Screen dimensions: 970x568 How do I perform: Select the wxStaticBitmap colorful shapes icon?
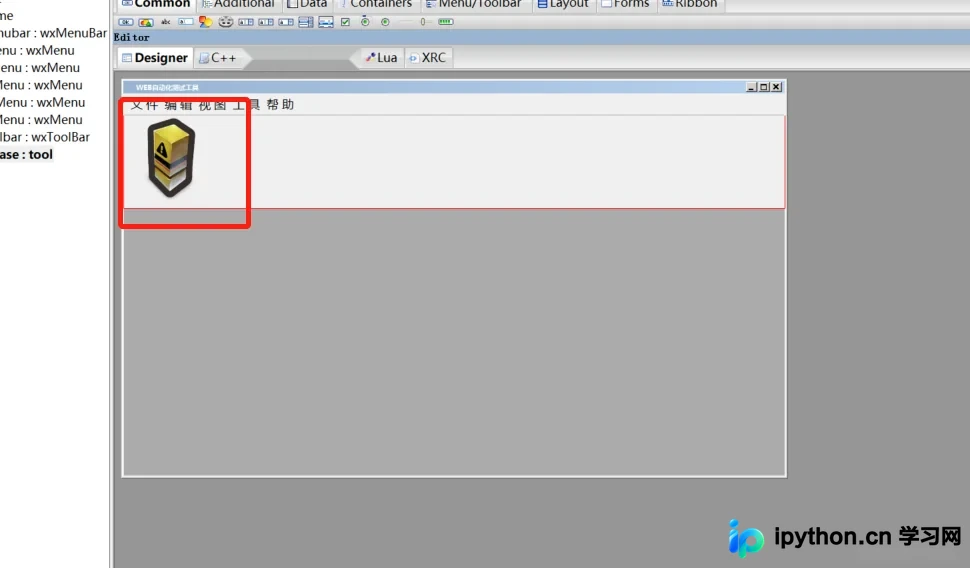tap(205, 22)
